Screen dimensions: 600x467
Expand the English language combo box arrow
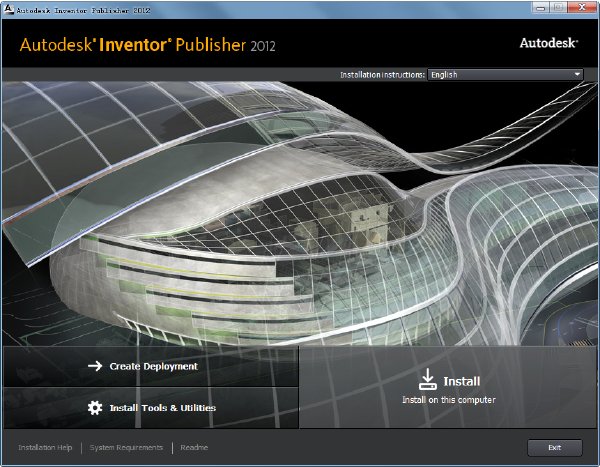pos(577,75)
